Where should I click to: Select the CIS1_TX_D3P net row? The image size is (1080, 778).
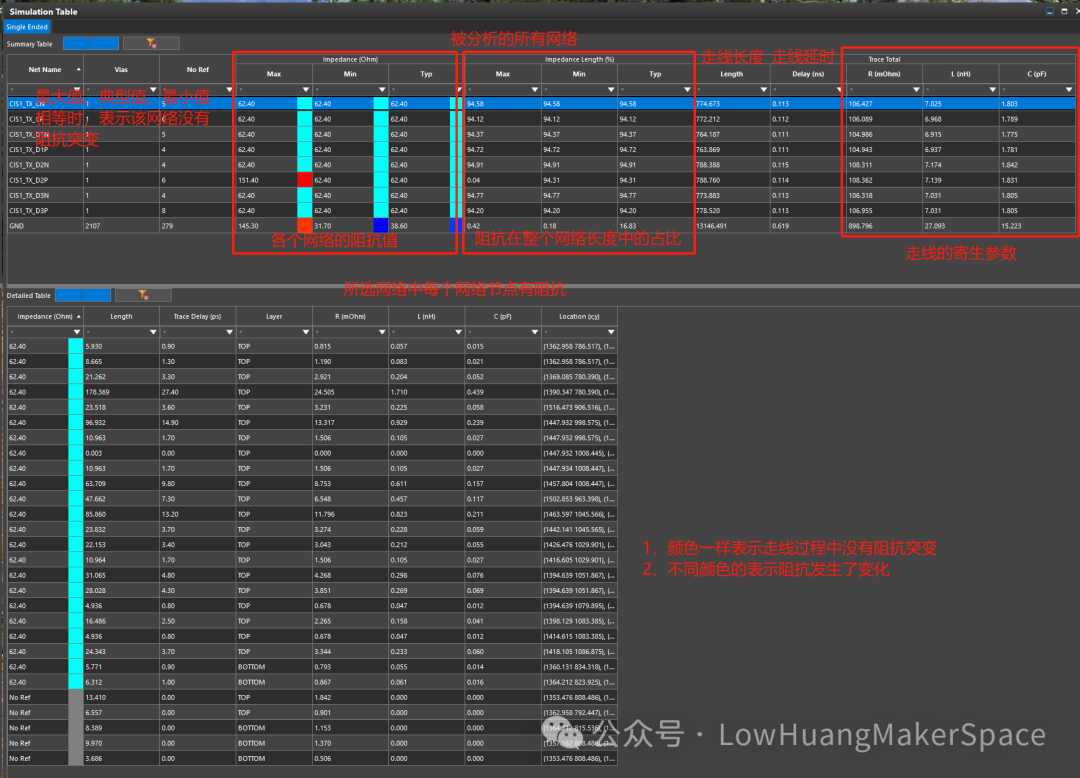(x=42, y=211)
